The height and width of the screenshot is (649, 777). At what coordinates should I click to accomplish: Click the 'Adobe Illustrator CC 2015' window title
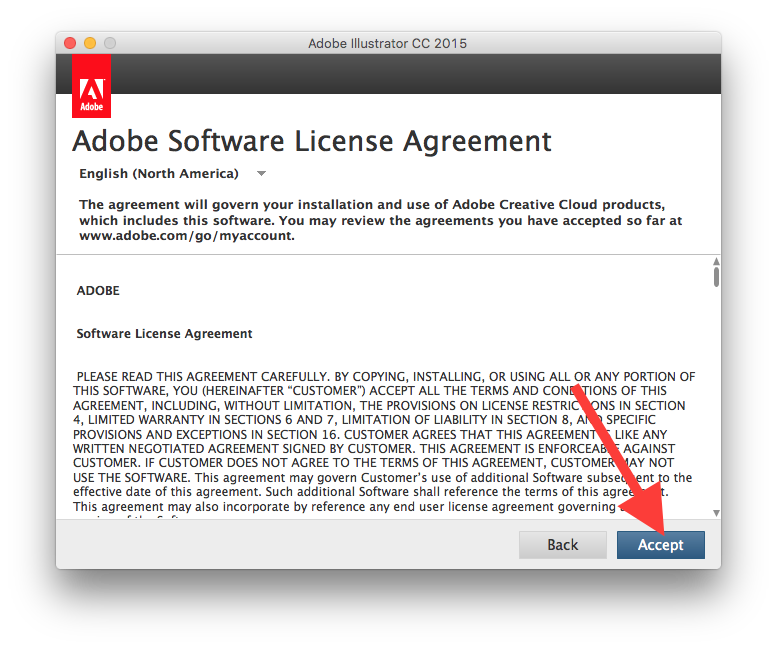pyautogui.click(x=388, y=44)
